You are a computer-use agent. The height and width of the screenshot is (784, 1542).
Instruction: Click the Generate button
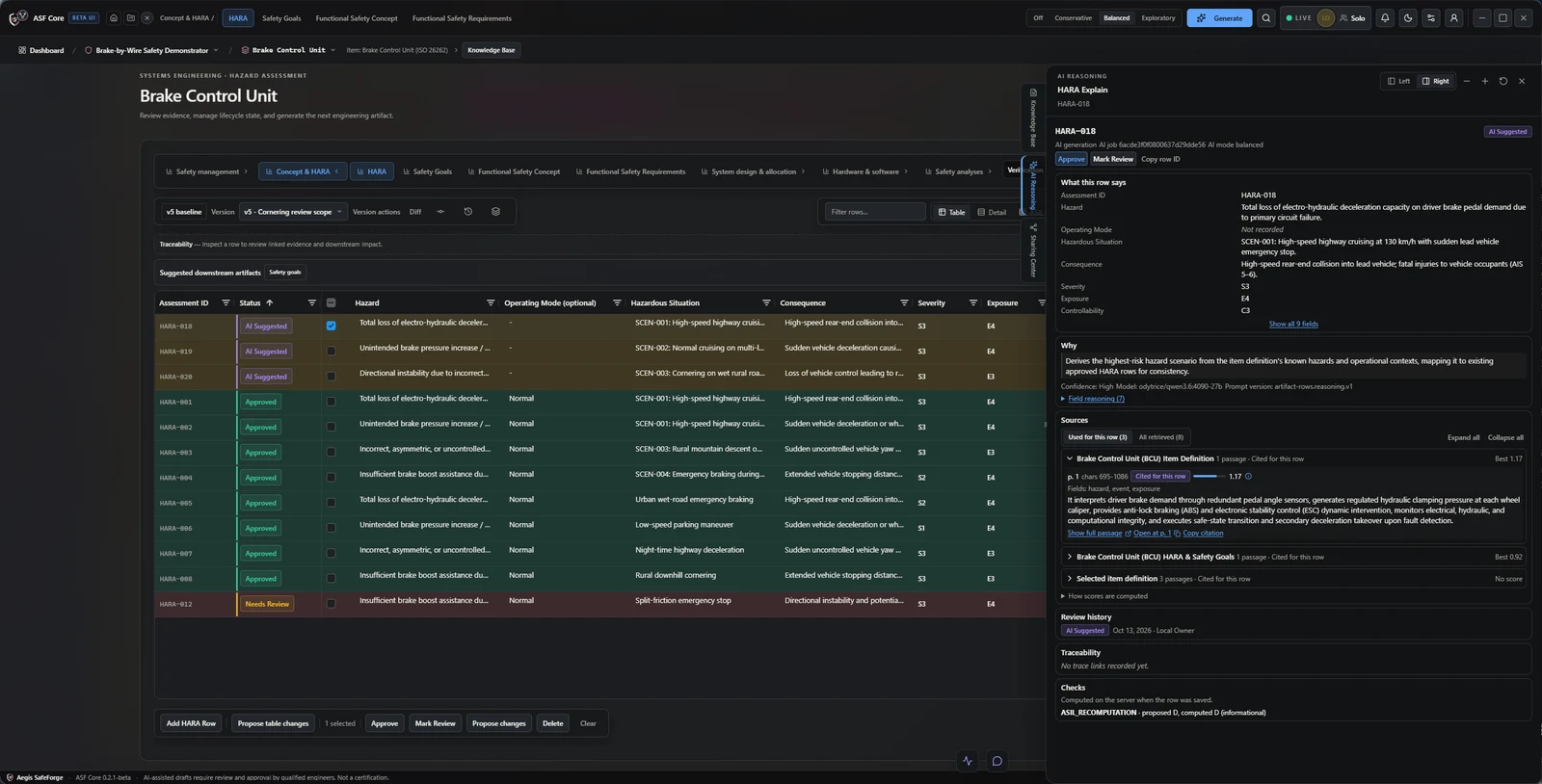[x=1219, y=18]
